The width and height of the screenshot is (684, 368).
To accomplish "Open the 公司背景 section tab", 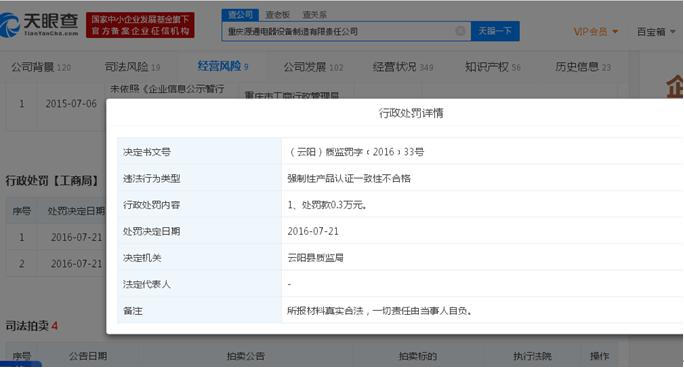I will tap(41, 67).
